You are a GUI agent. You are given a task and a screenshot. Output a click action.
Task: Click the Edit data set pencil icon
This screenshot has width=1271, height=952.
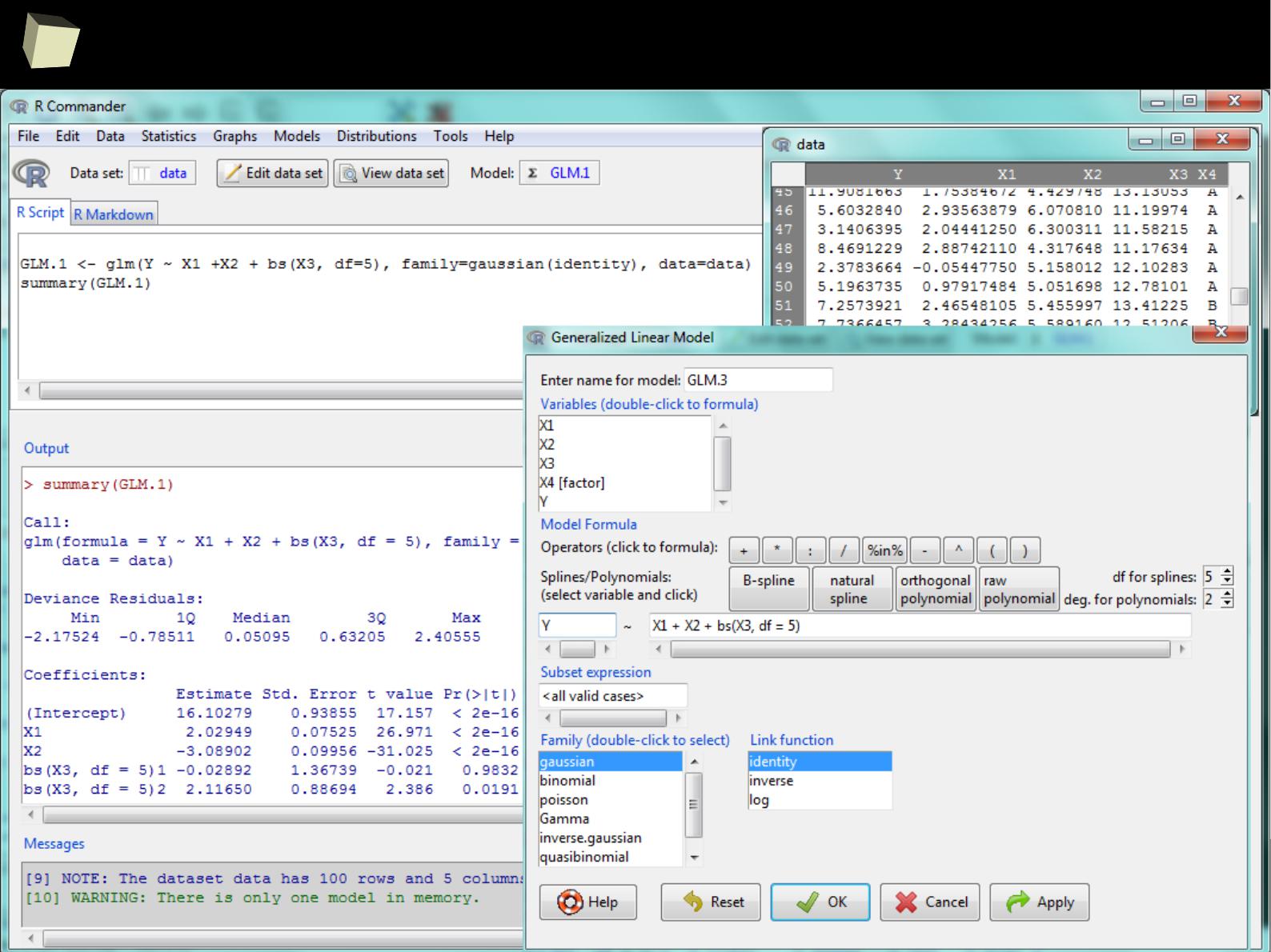coord(232,173)
